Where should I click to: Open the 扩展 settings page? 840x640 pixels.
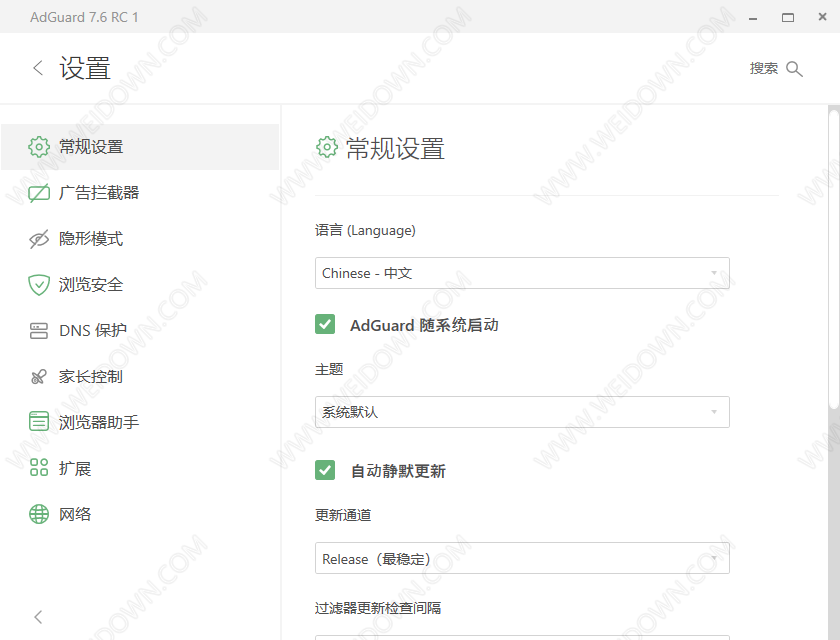click(x=140, y=469)
